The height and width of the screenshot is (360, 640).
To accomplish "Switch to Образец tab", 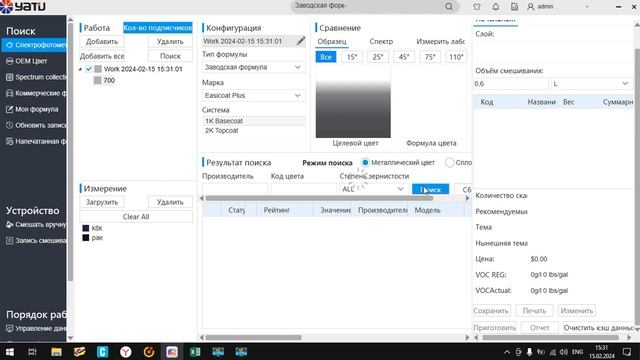I will point(332,41).
